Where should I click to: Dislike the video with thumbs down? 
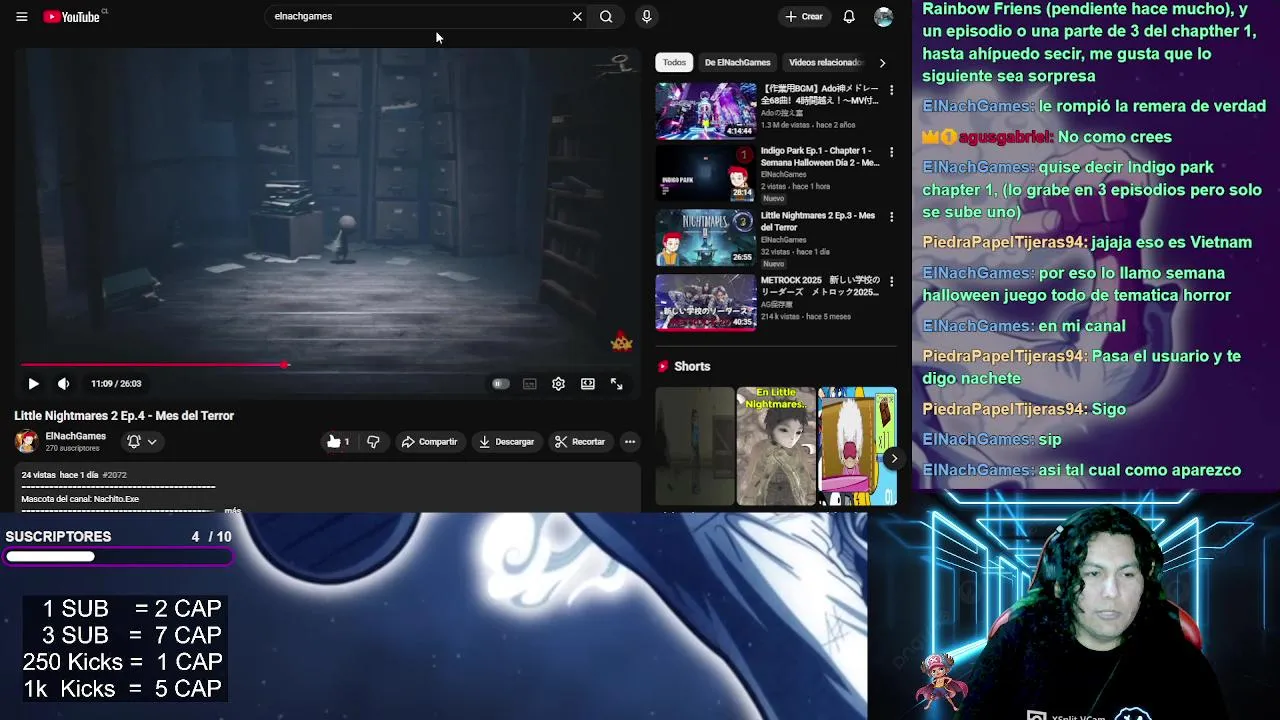[x=373, y=442]
